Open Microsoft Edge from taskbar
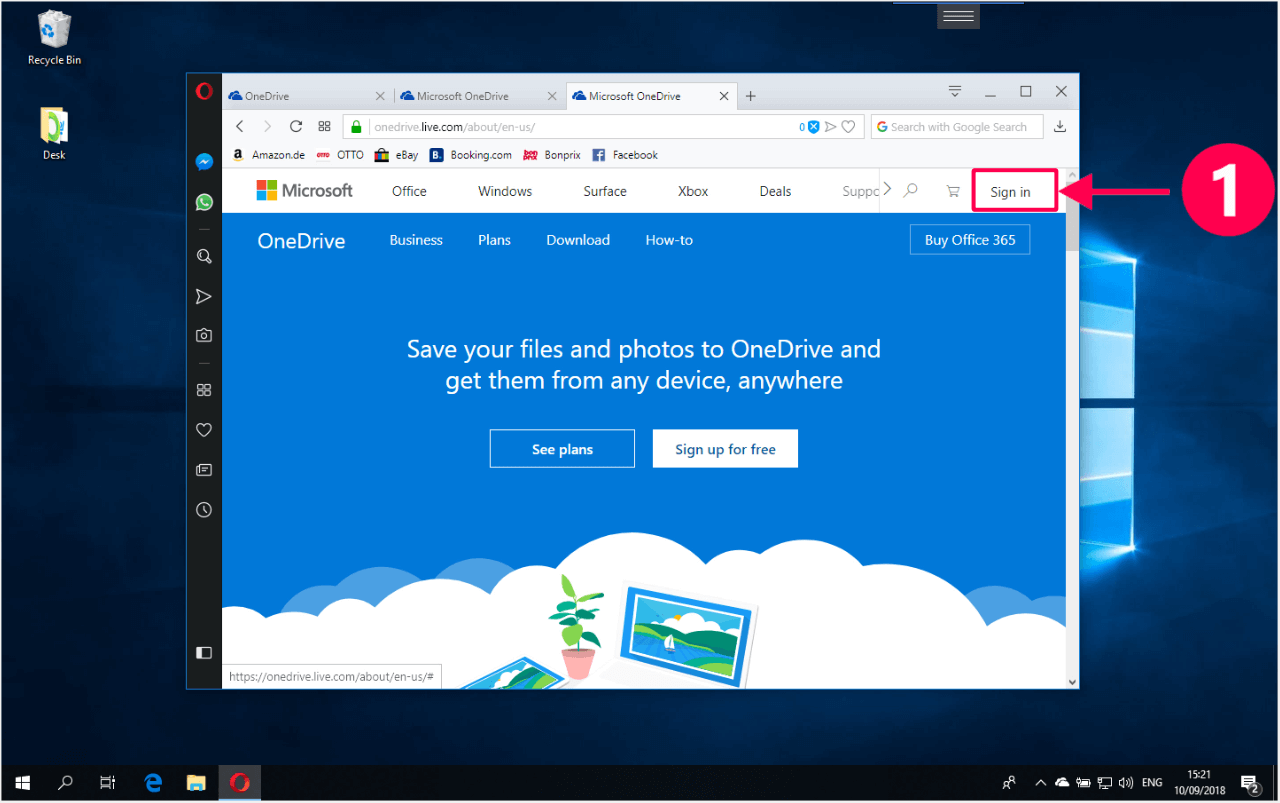The image size is (1280, 803). point(153,783)
